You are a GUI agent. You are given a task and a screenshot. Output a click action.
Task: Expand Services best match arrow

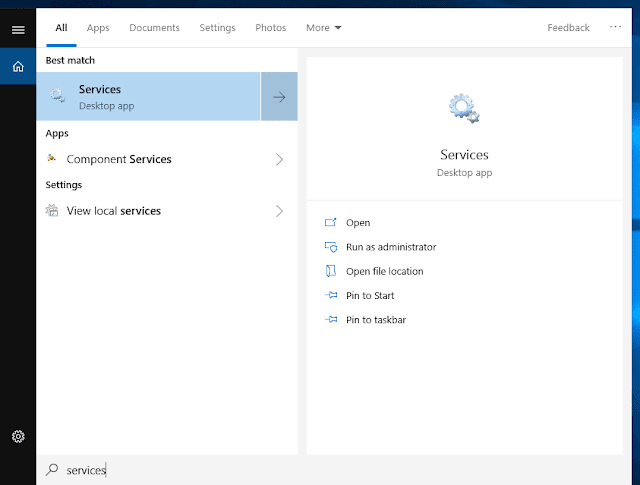point(279,97)
